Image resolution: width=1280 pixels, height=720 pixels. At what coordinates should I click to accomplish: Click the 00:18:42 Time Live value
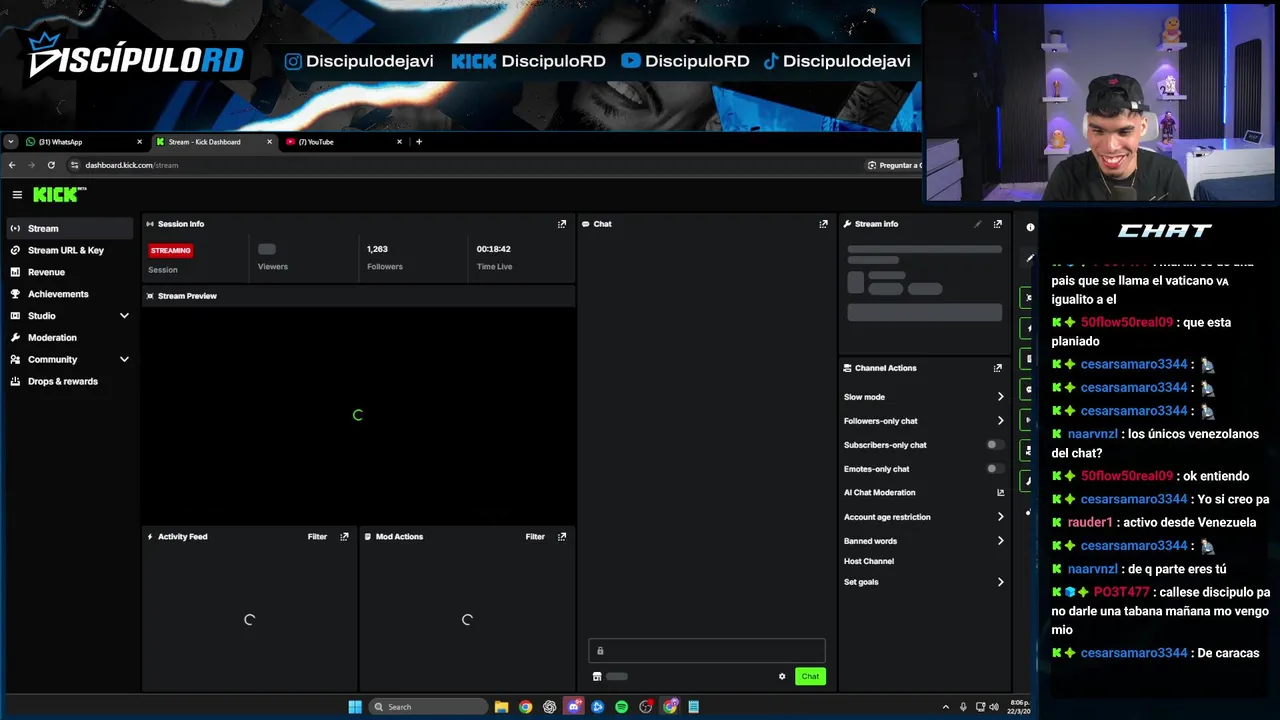[x=494, y=249]
